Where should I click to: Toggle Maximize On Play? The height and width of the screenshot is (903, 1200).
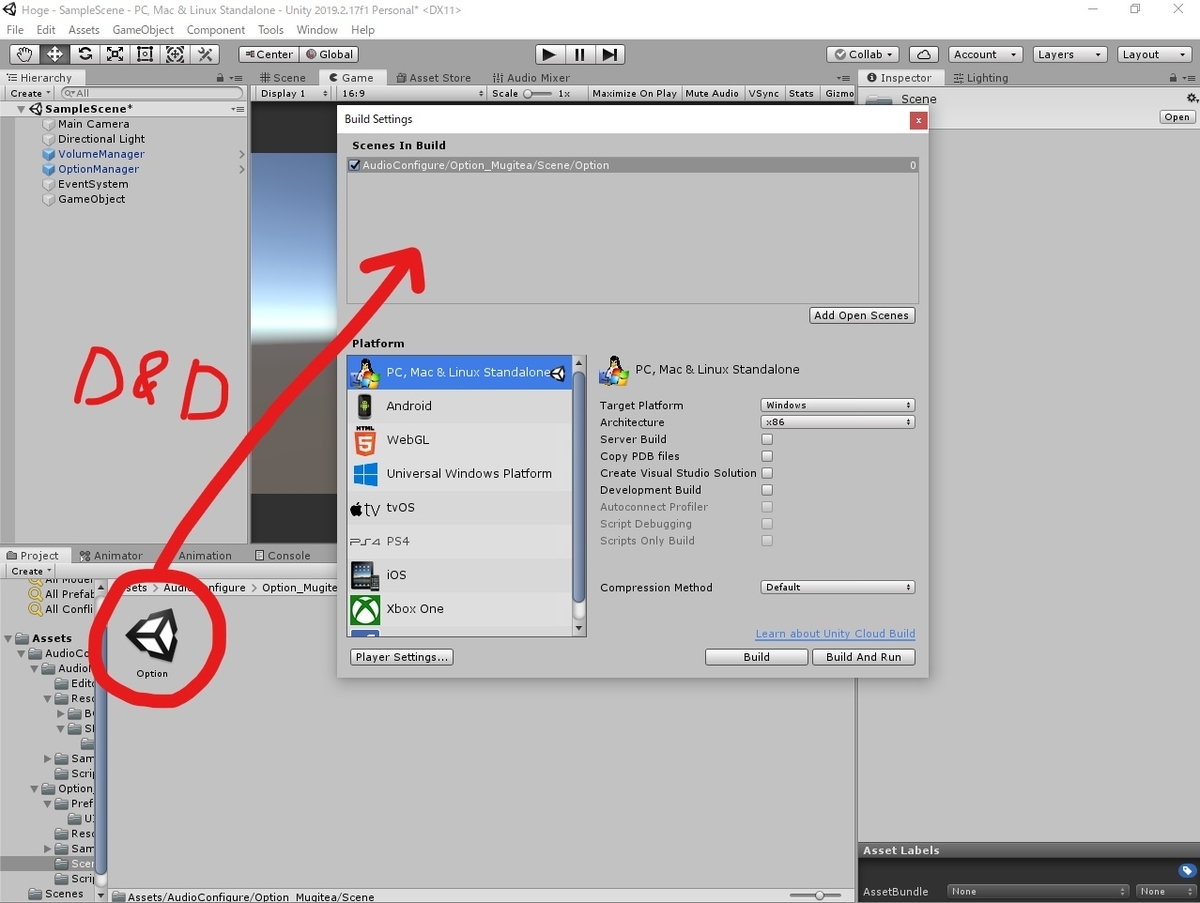pos(634,93)
